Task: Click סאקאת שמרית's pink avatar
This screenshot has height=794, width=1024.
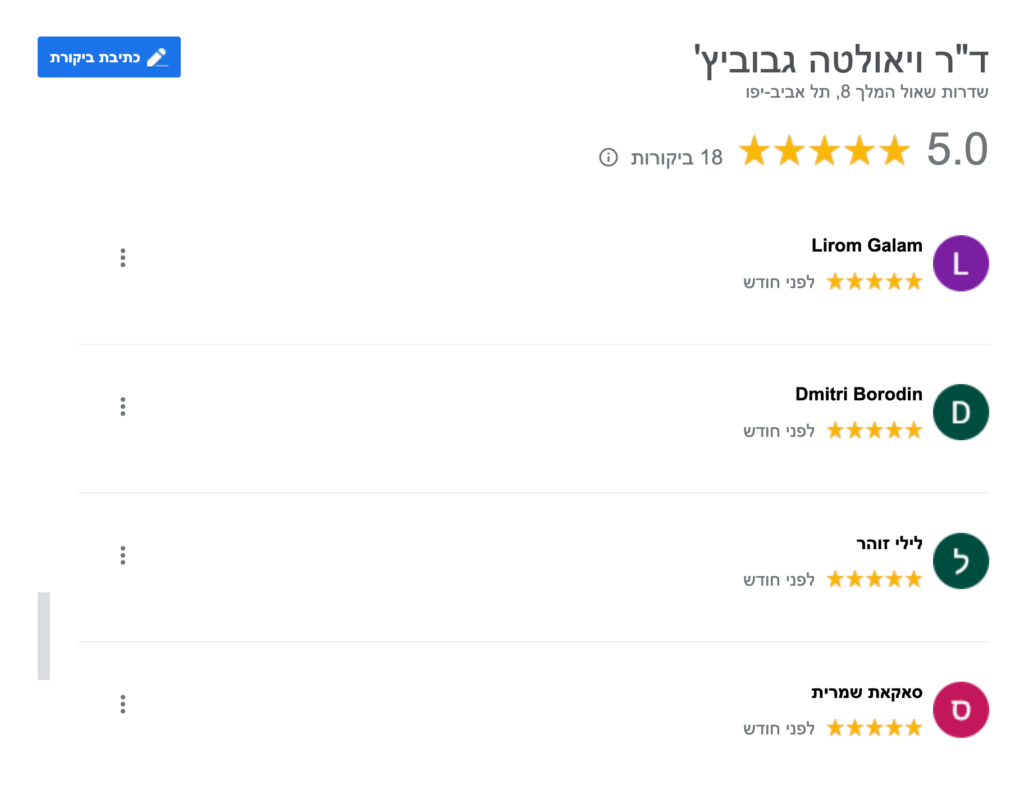Action: tap(960, 710)
